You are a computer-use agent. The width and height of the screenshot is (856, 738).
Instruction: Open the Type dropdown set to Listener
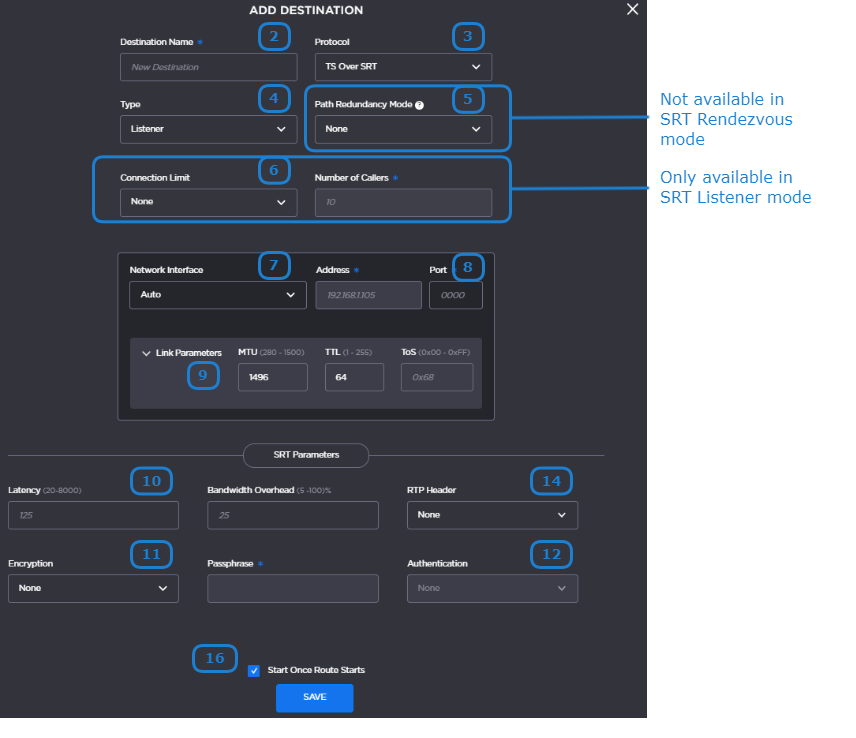point(208,129)
